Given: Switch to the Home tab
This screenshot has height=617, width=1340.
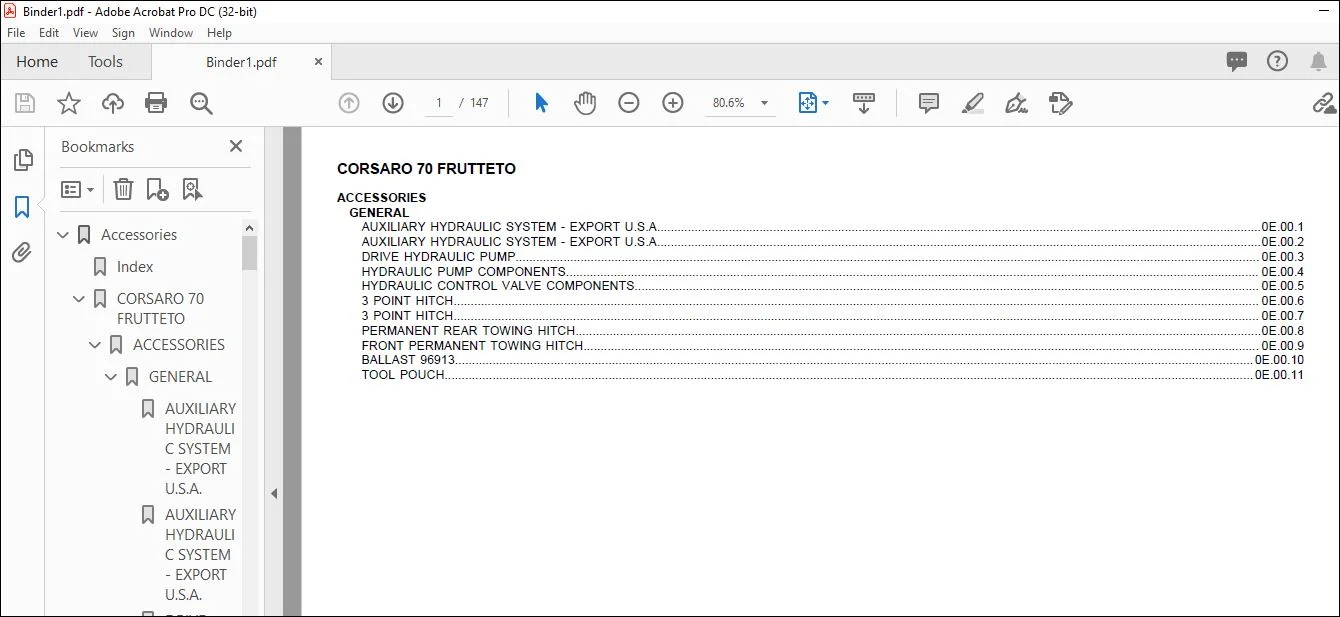Looking at the screenshot, I should 37,62.
